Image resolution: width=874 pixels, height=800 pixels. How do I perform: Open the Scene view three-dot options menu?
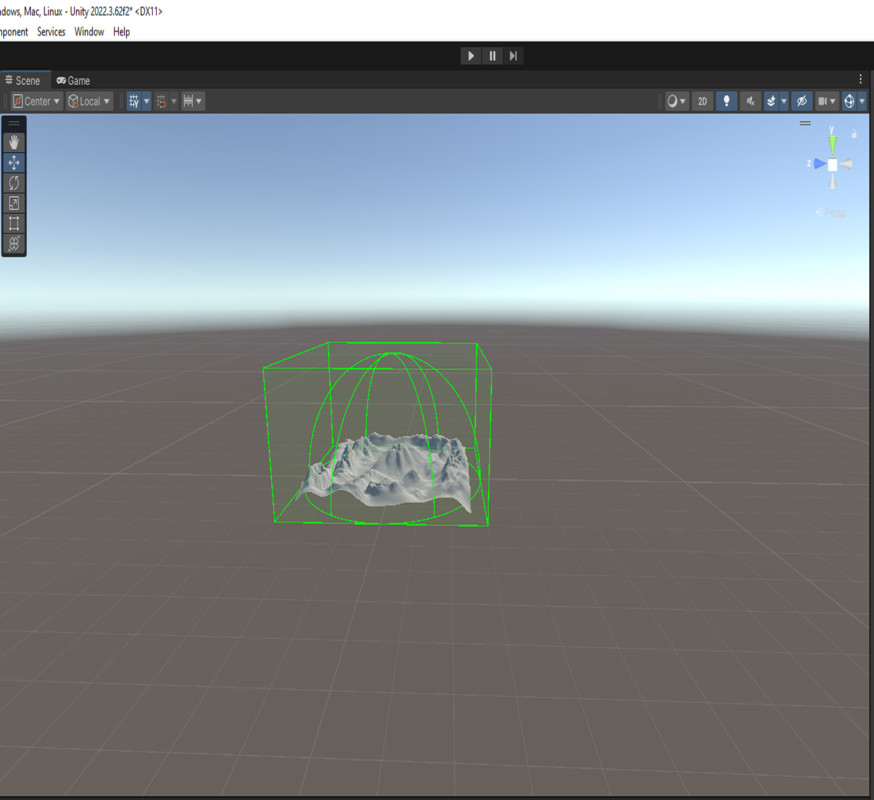[861, 79]
